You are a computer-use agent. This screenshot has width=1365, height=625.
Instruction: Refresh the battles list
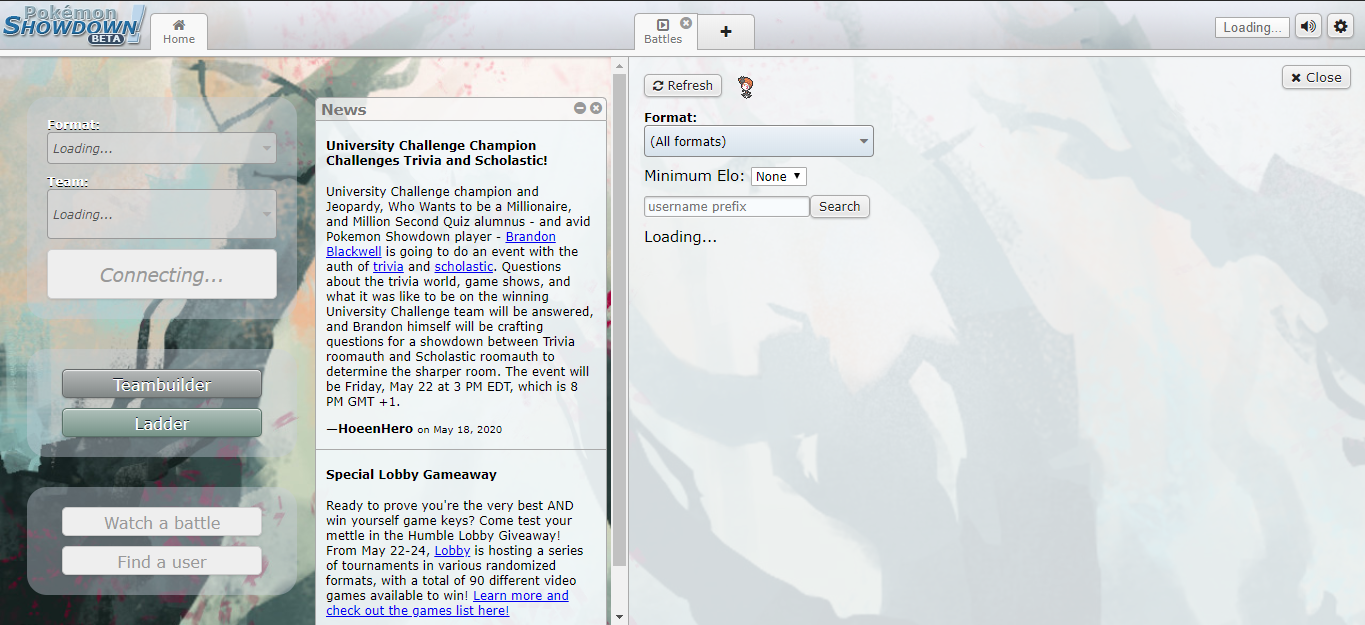tap(683, 86)
